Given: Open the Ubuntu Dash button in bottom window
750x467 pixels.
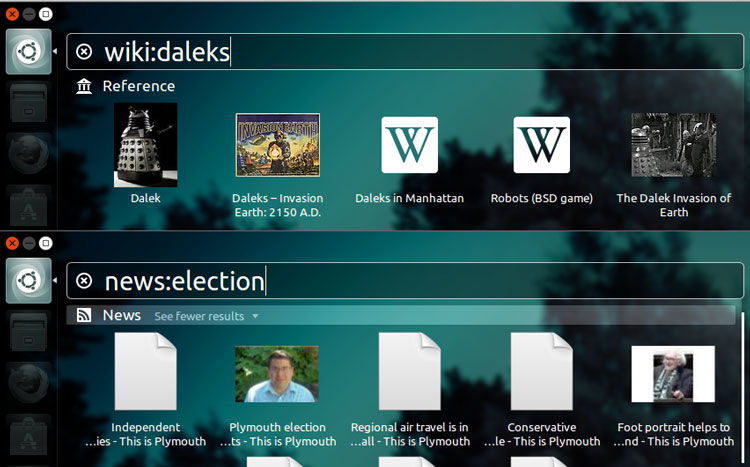Looking at the screenshot, I should pyautogui.click(x=29, y=281).
